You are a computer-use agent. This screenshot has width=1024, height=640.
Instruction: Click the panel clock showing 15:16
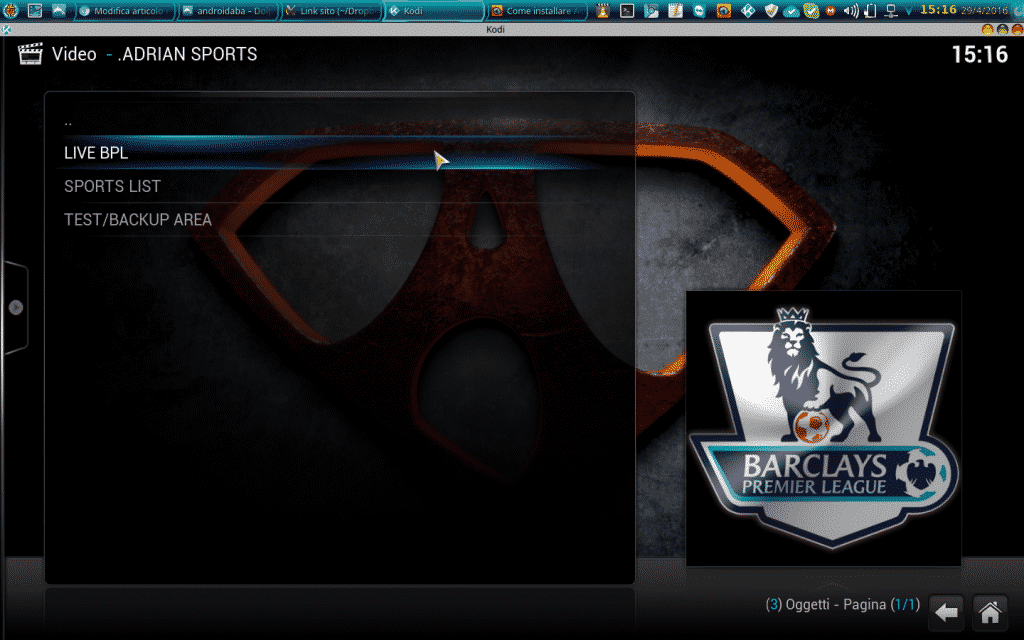[x=938, y=10]
